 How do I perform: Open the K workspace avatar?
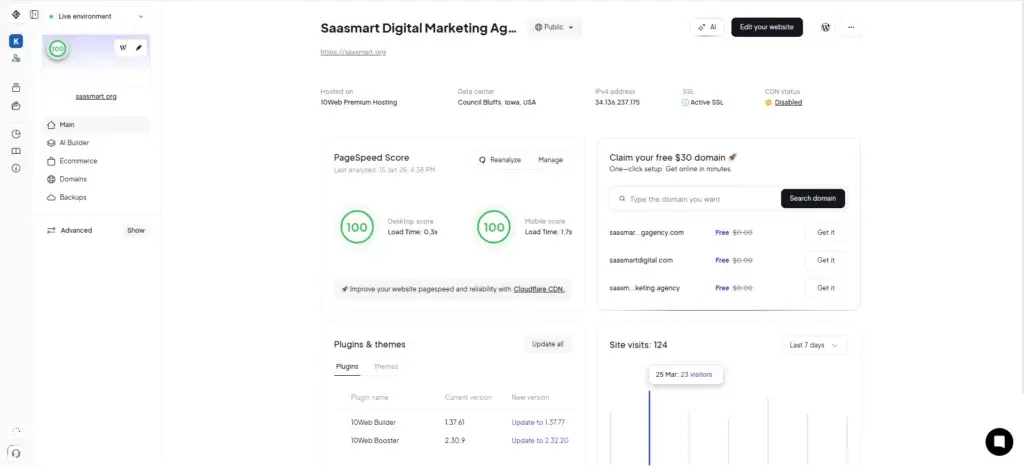pyautogui.click(x=16, y=42)
